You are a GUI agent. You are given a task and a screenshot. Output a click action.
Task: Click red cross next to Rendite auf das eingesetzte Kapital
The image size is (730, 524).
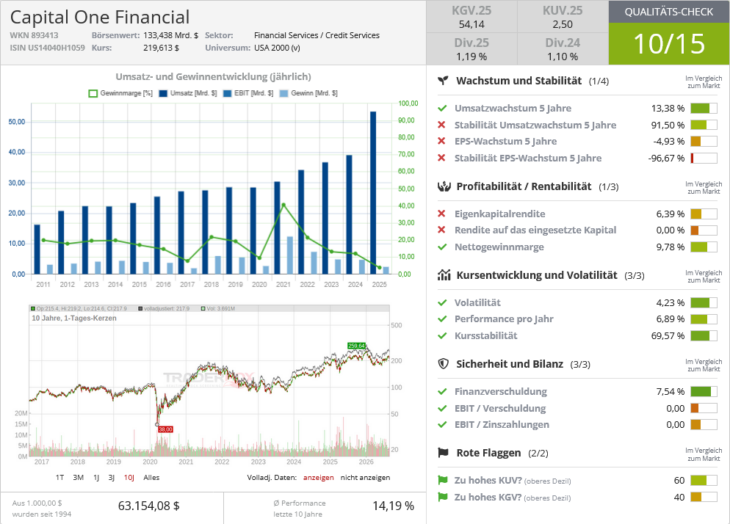tap(441, 230)
